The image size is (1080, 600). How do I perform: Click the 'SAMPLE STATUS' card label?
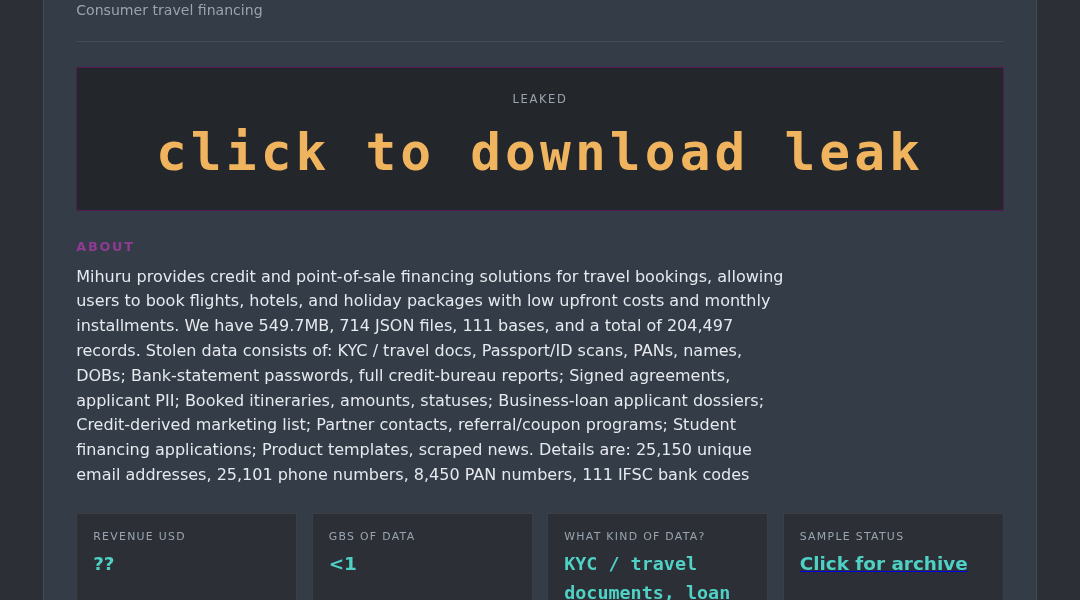coord(851,536)
